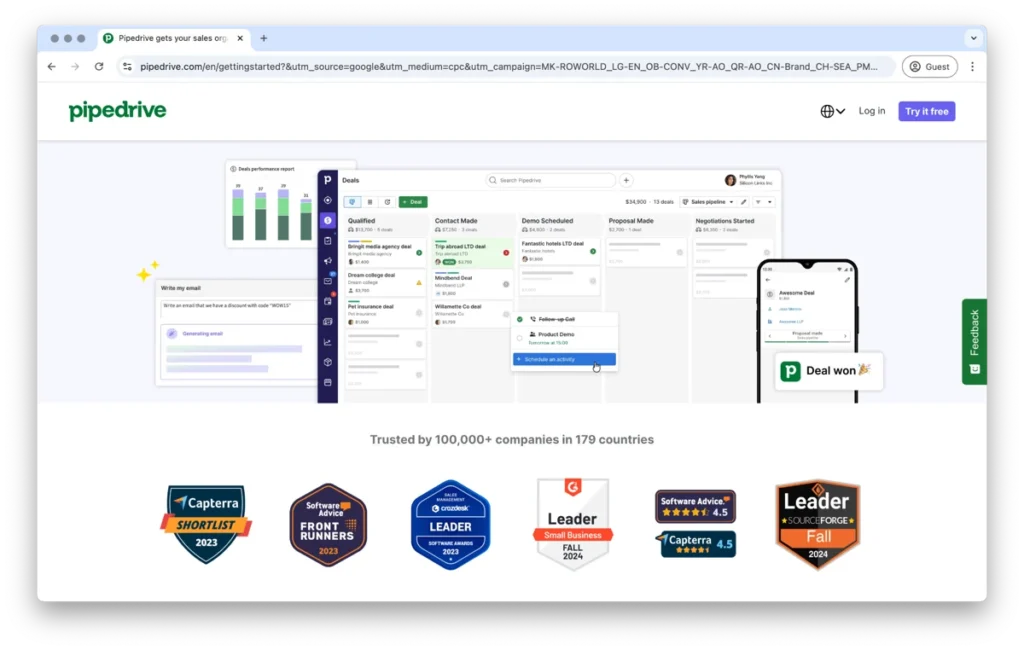This screenshot has height=650, width=1024.
Task: Open the site information icon beside the URL
Action: tap(127, 67)
